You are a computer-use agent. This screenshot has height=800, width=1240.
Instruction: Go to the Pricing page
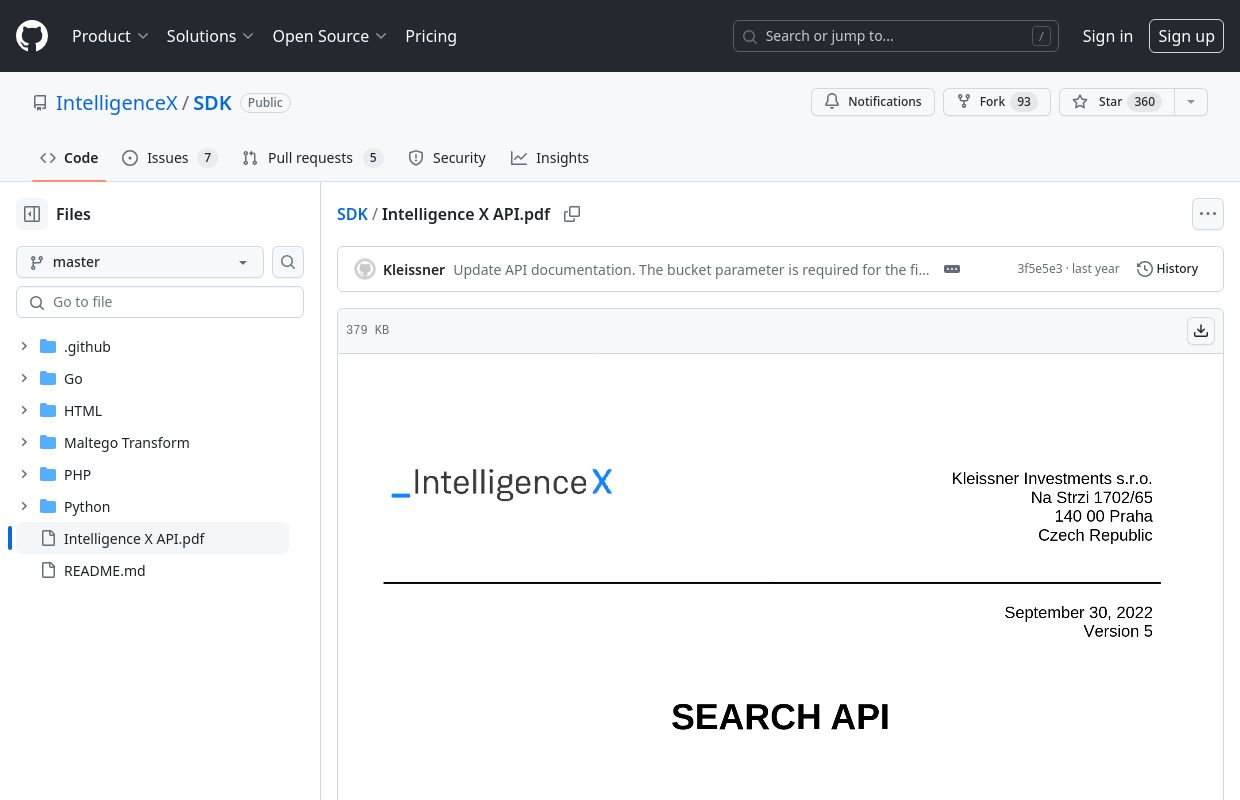431,36
